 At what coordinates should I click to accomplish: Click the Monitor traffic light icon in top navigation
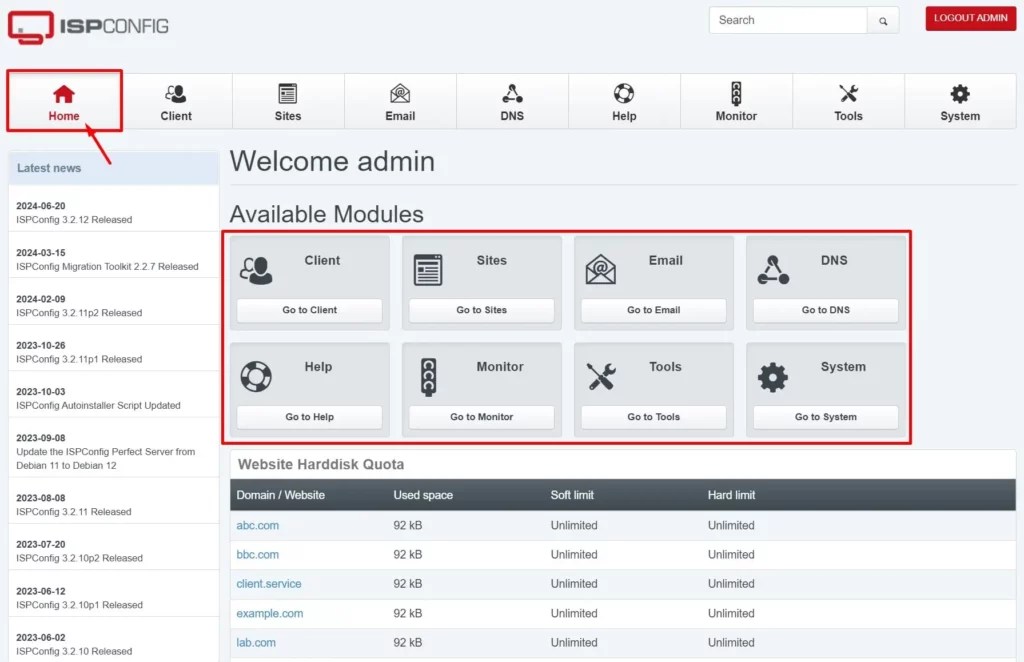pos(736,94)
